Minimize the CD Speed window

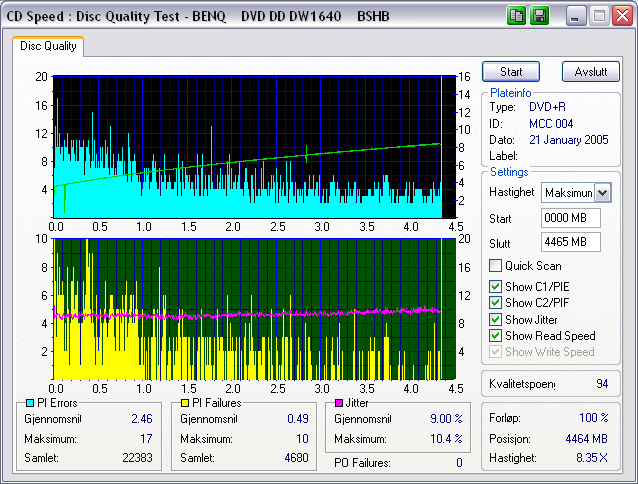pos(577,15)
